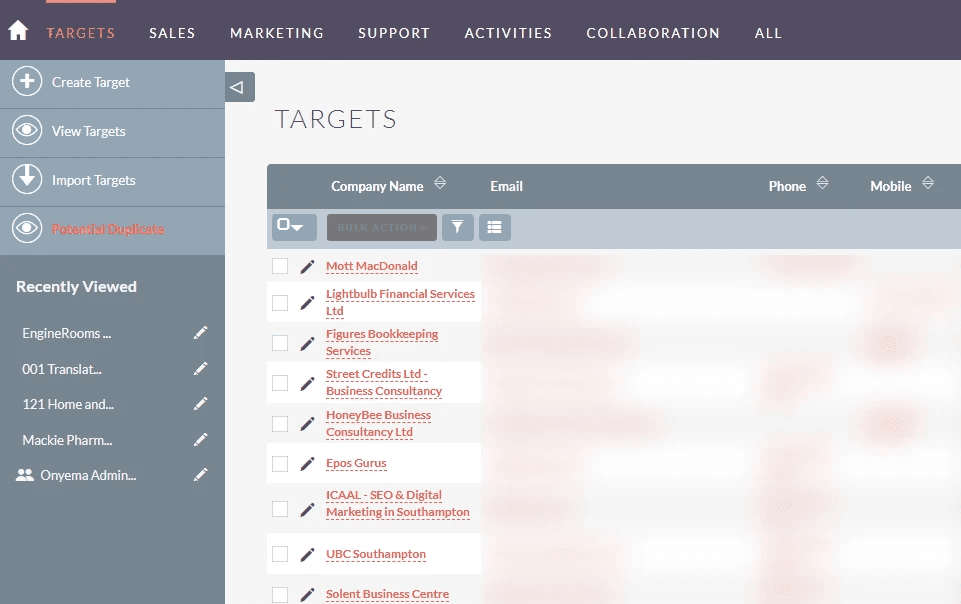Image resolution: width=961 pixels, height=604 pixels.
Task: Open the Marketing menu
Action: pyautogui.click(x=277, y=33)
